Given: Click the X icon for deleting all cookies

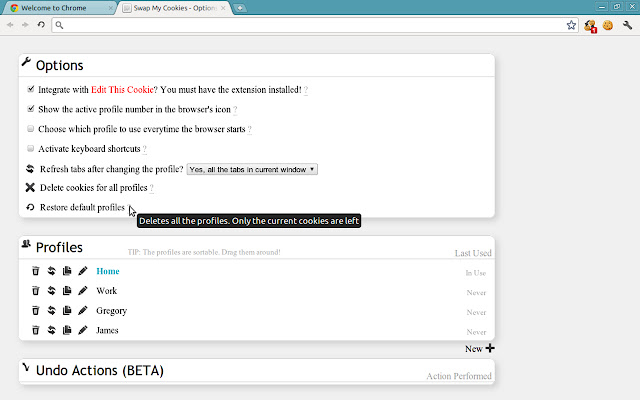Looking at the screenshot, I should [30, 187].
